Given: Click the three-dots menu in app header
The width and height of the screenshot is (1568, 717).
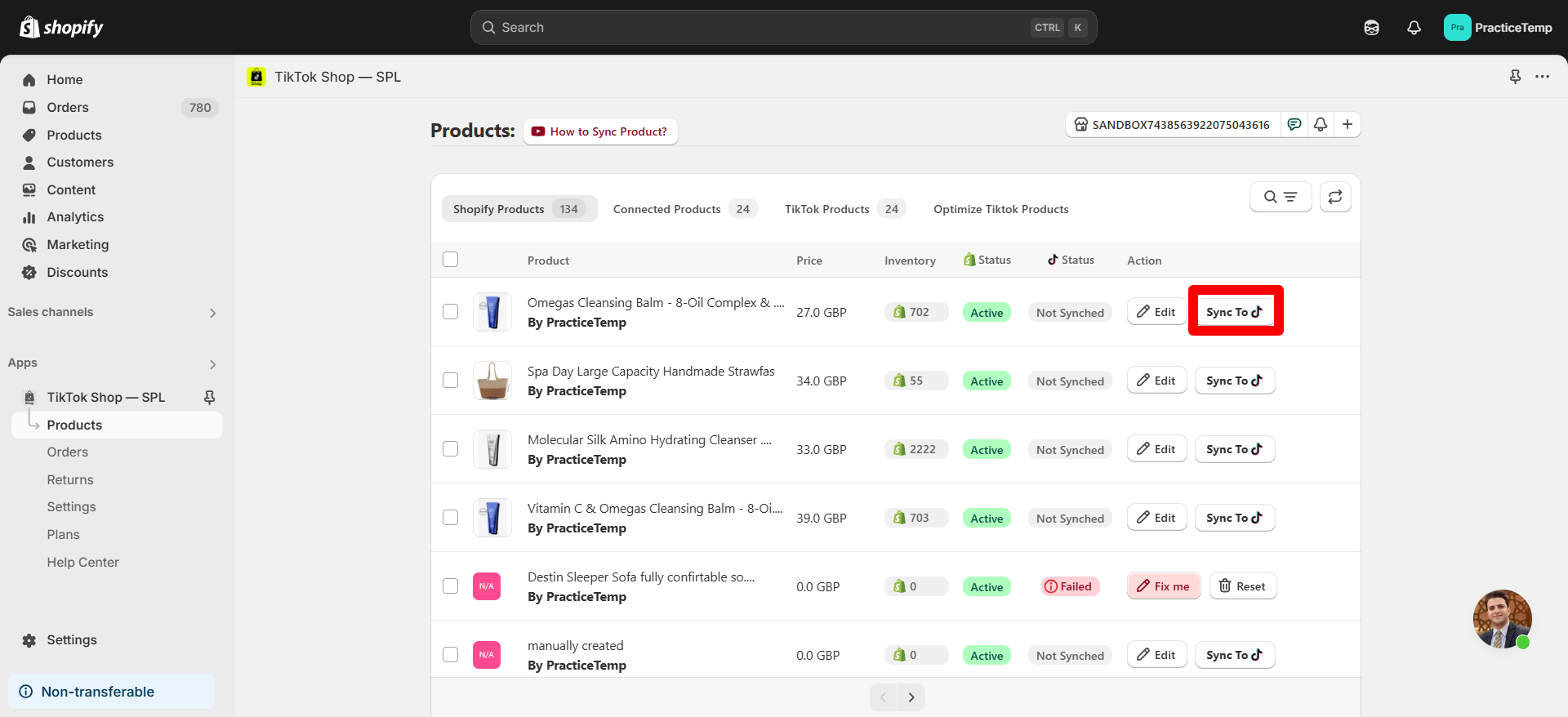Looking at the screenshot, I should (1542, 77).
